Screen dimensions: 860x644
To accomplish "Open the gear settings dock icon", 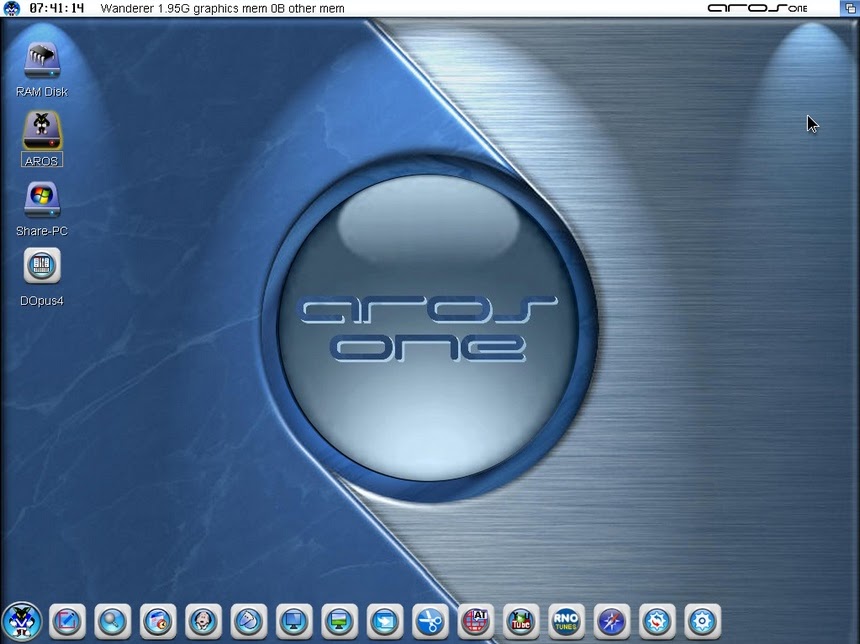I will click(702, 621).
